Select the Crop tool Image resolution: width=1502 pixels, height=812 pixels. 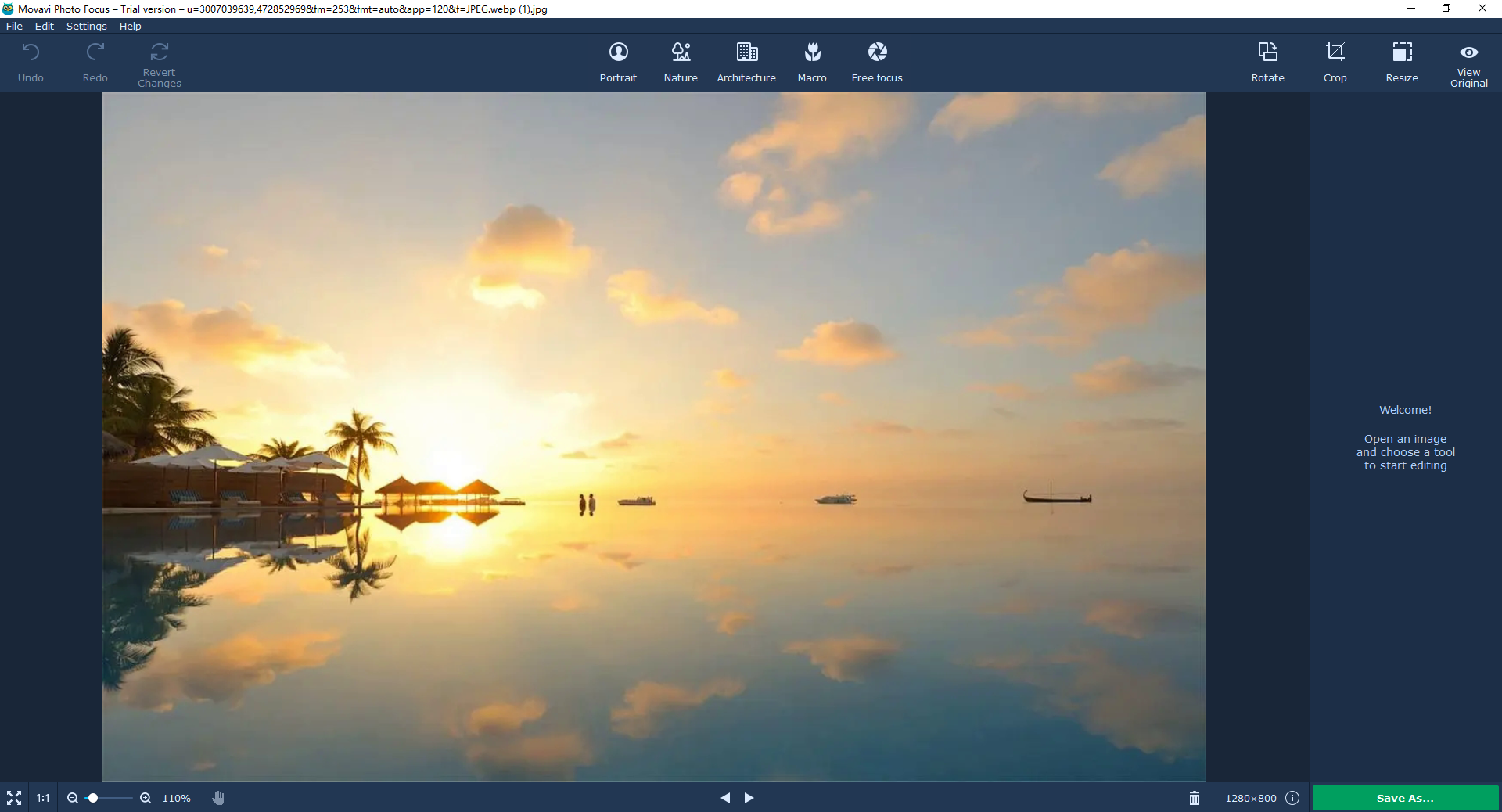pos(1335,62)
